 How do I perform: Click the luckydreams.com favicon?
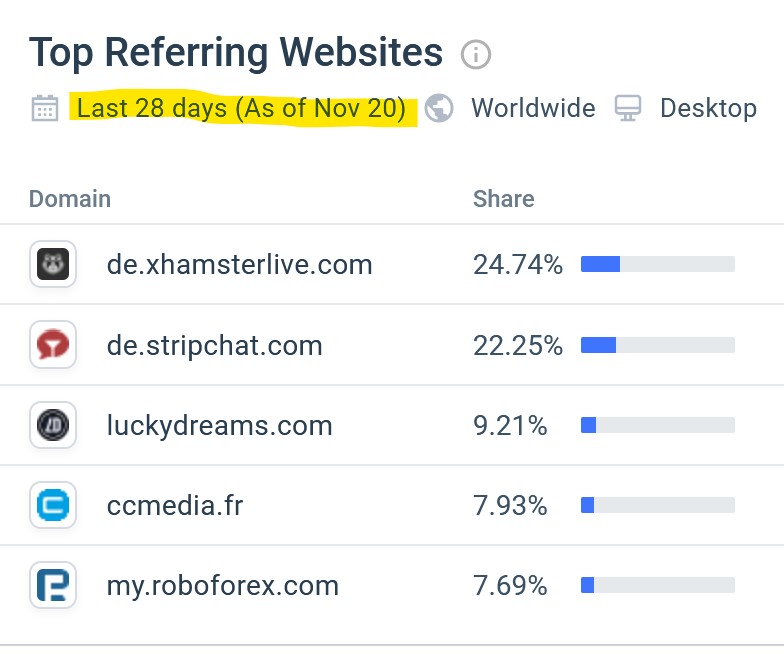pos(53,425)
